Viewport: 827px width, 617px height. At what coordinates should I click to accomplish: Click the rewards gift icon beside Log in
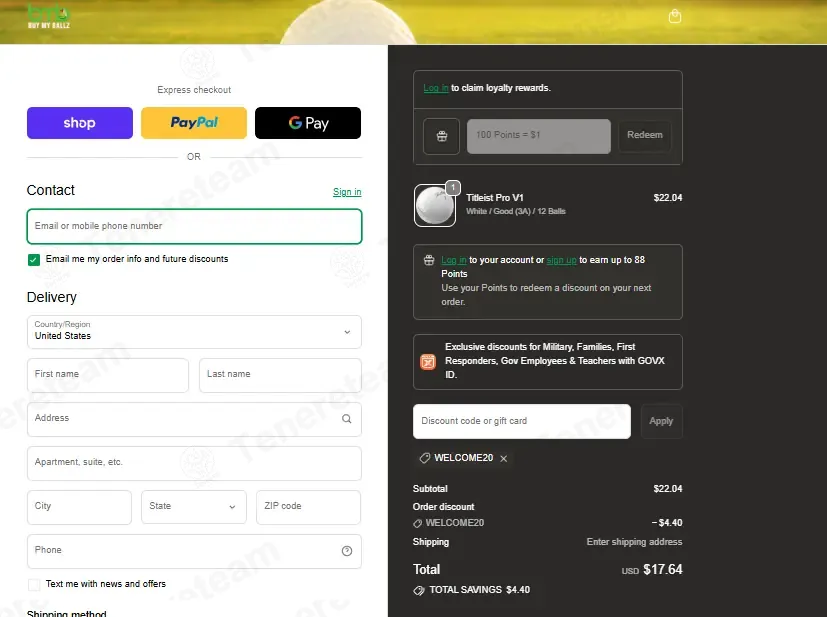point(429,260)
